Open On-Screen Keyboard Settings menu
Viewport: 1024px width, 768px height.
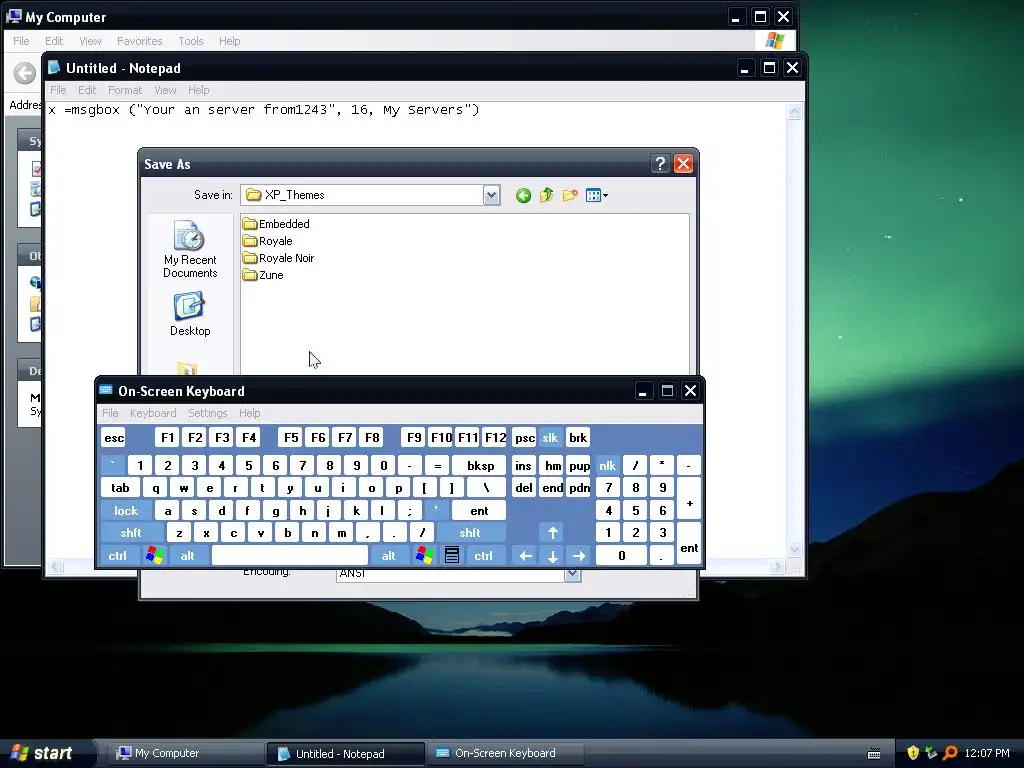click(x=208, y=413)
